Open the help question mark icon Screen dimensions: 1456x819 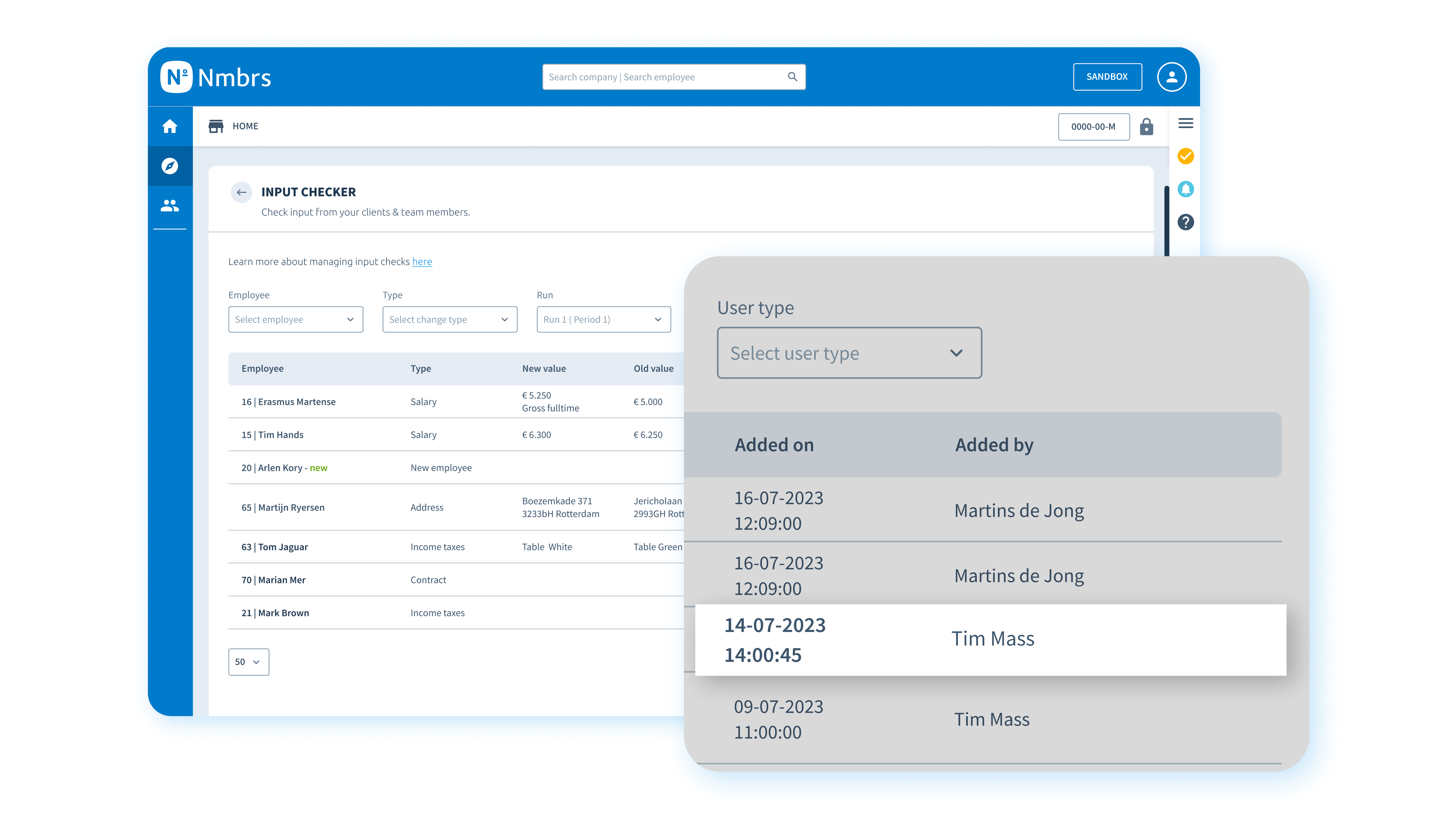click(x=1186, y=222)
